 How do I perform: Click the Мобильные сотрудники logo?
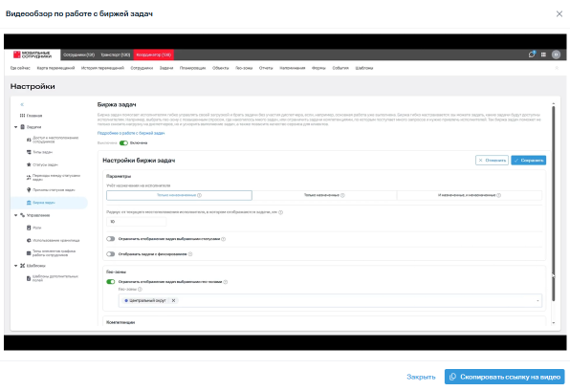click(x=32, y=55)
